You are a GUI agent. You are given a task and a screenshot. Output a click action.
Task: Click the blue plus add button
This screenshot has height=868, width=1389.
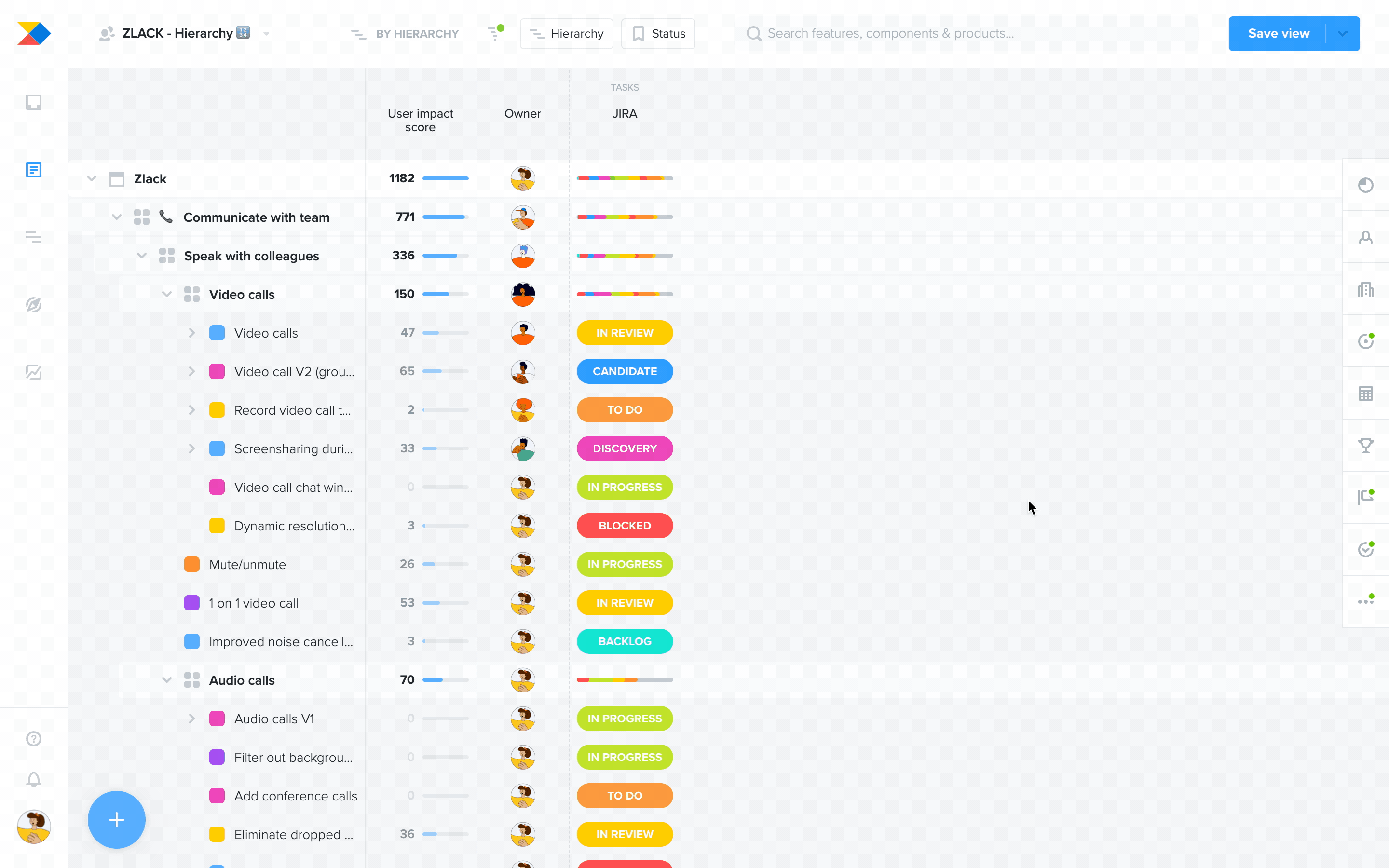pyautogui.click(x=117, y=820)
